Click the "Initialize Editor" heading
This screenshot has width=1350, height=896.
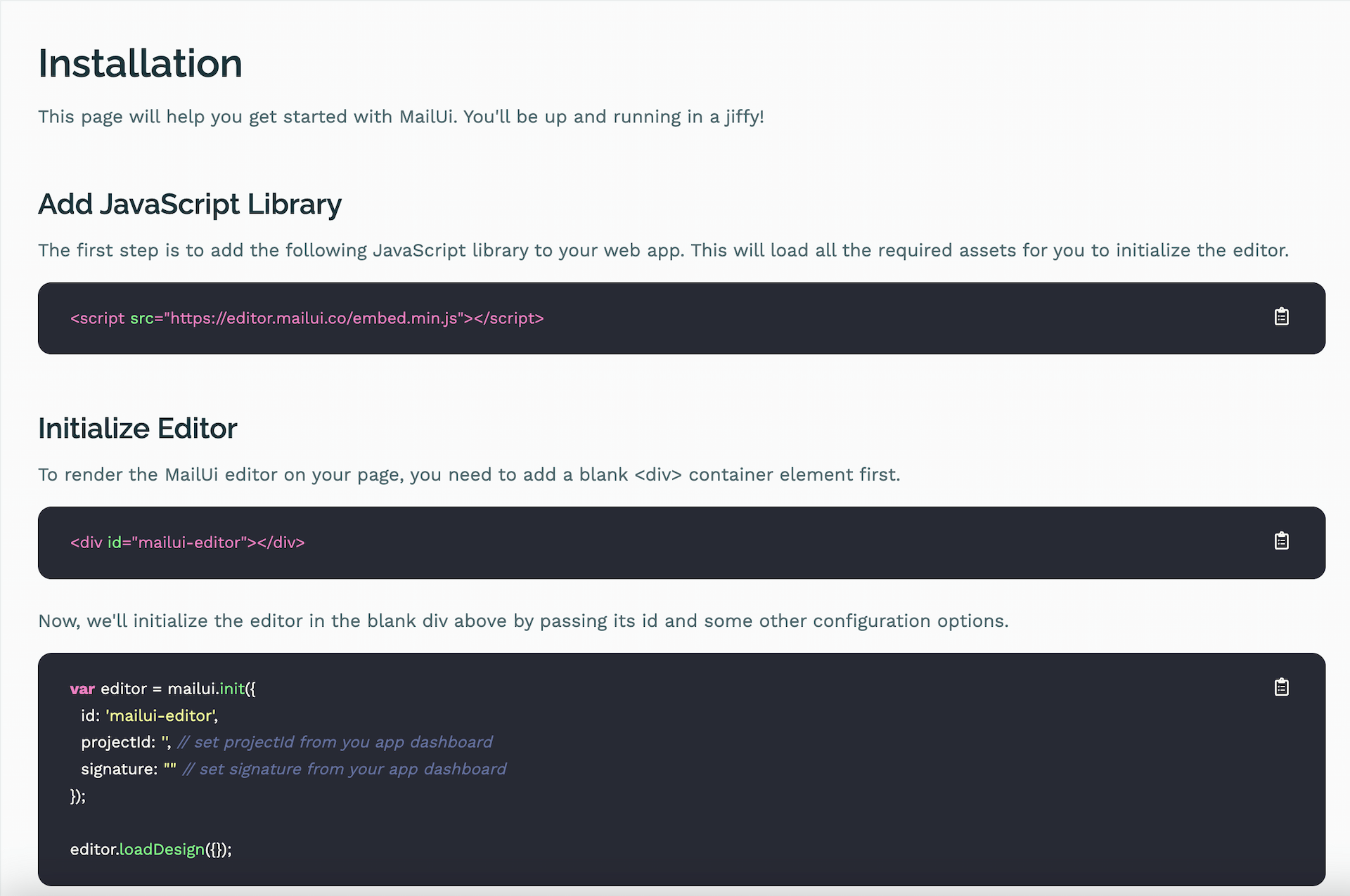[x=138, y=429]
